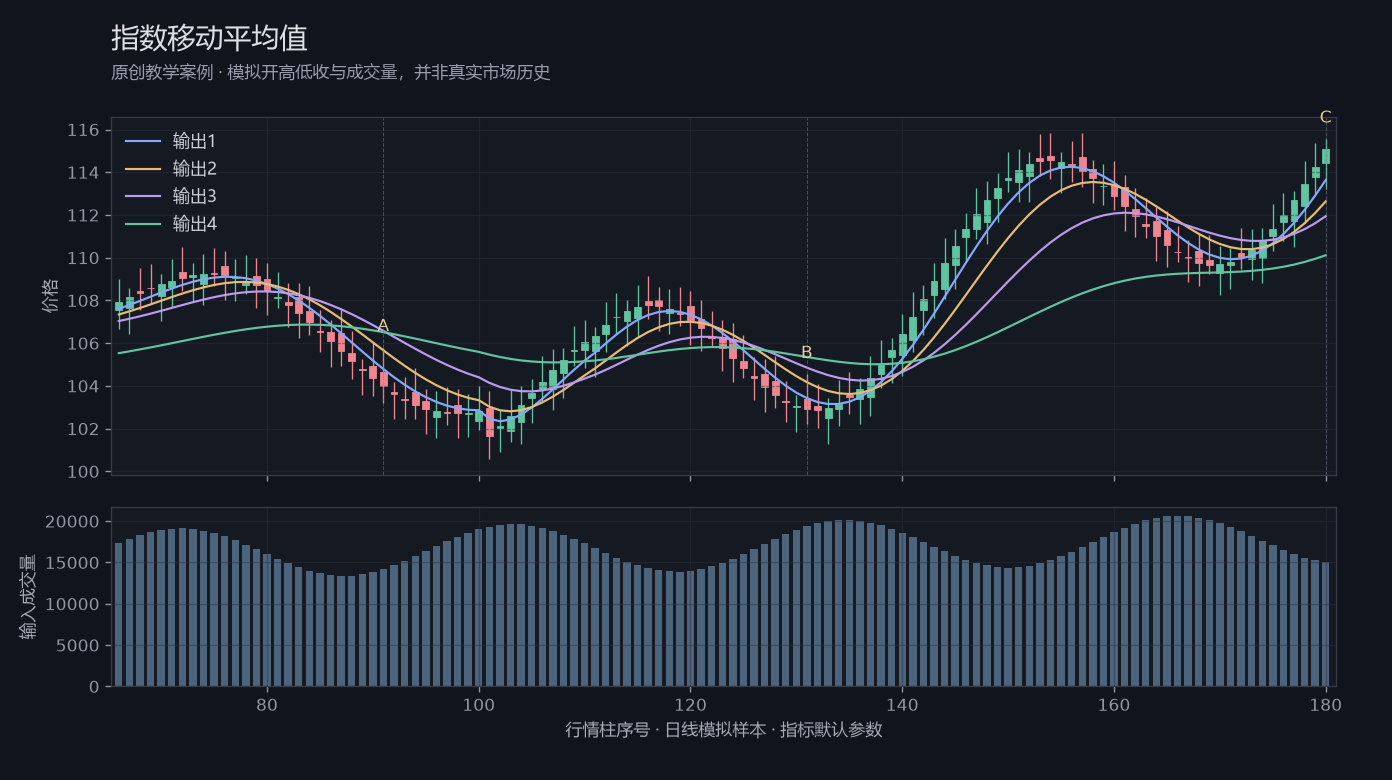Click the bar-index tick value 140
The image size is (1392, 780).
tap(902, 704)
